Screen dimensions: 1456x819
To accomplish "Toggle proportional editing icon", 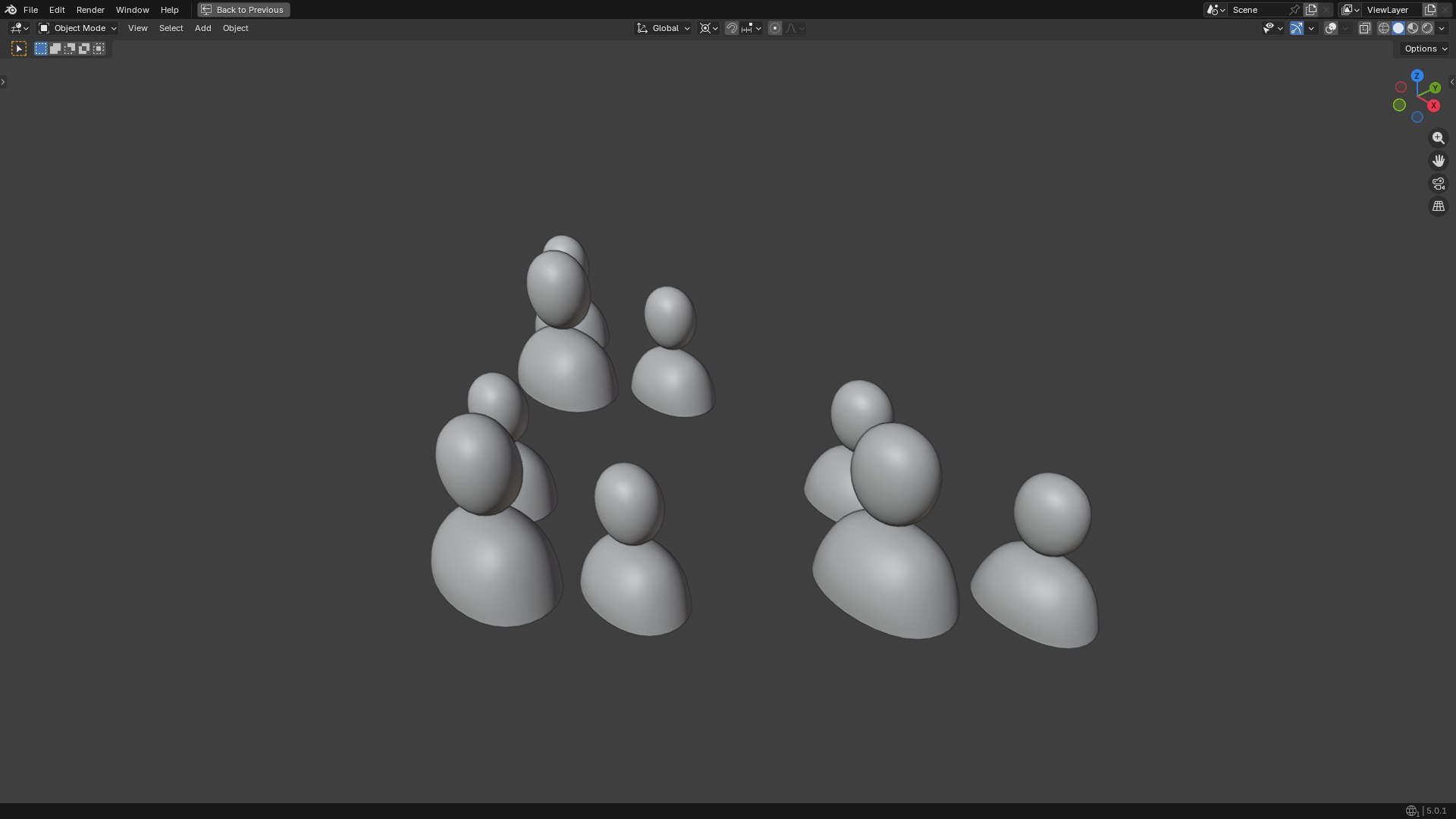I will pyautogui.click(x=775, y=28).
